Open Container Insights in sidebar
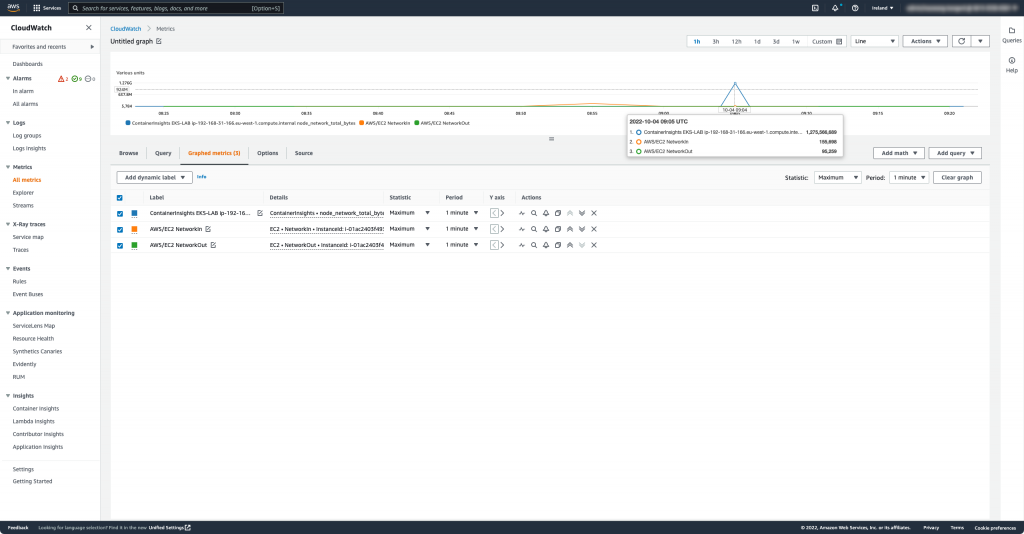This screenshot has height=534, width=1024. [x=36, y=409]
